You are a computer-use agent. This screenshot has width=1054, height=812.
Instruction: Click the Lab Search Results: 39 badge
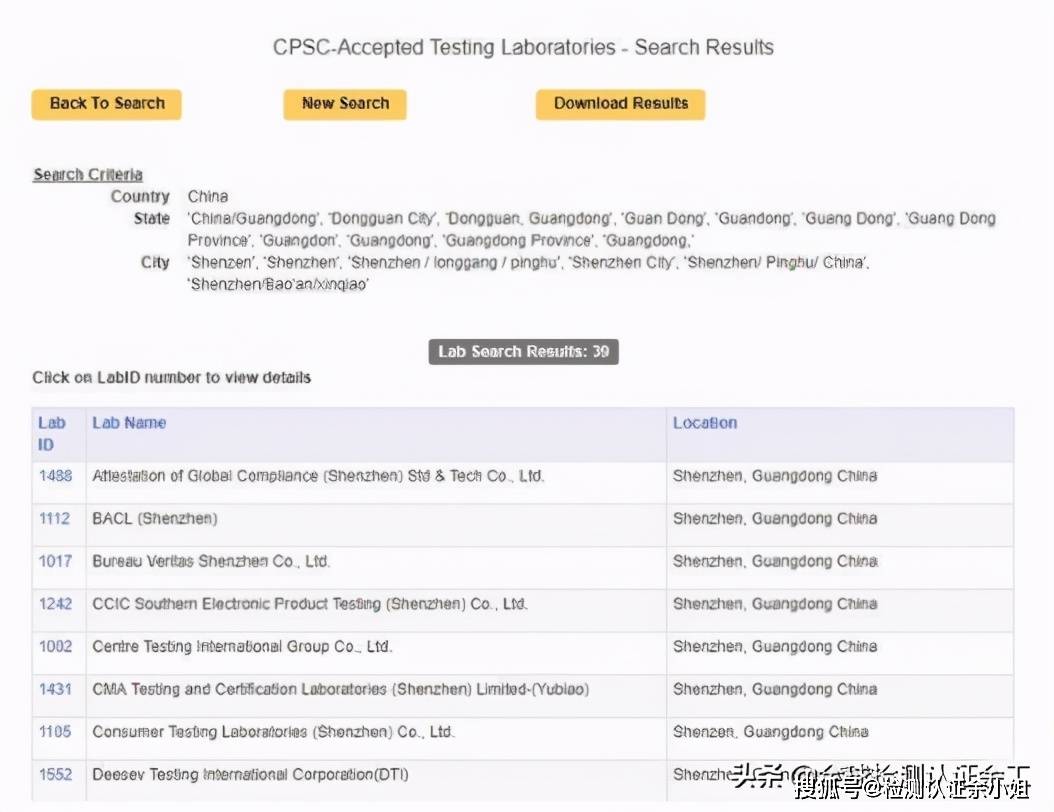(x=523, y=352)
